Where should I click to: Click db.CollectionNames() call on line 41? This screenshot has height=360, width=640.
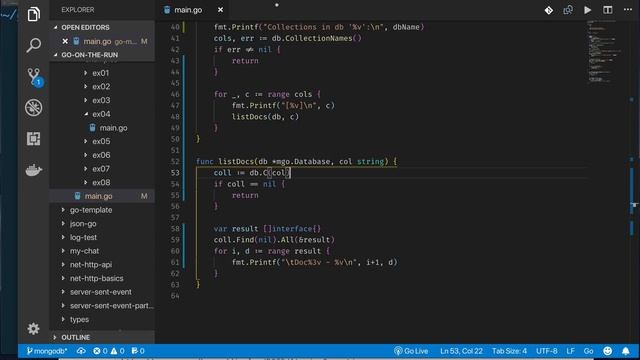(x=317, y=38)
